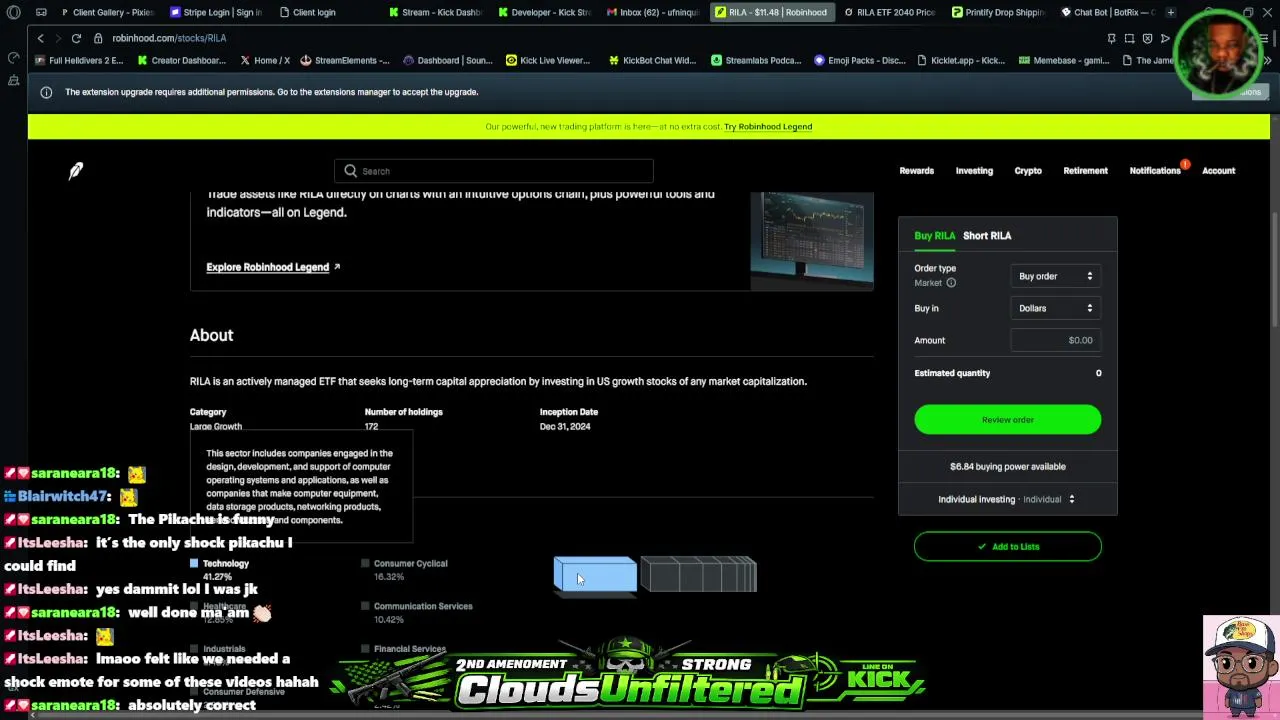This screenshot has width=1280, height=720.
Task: Click the browser back arrow
Action: tap(40, 38)
